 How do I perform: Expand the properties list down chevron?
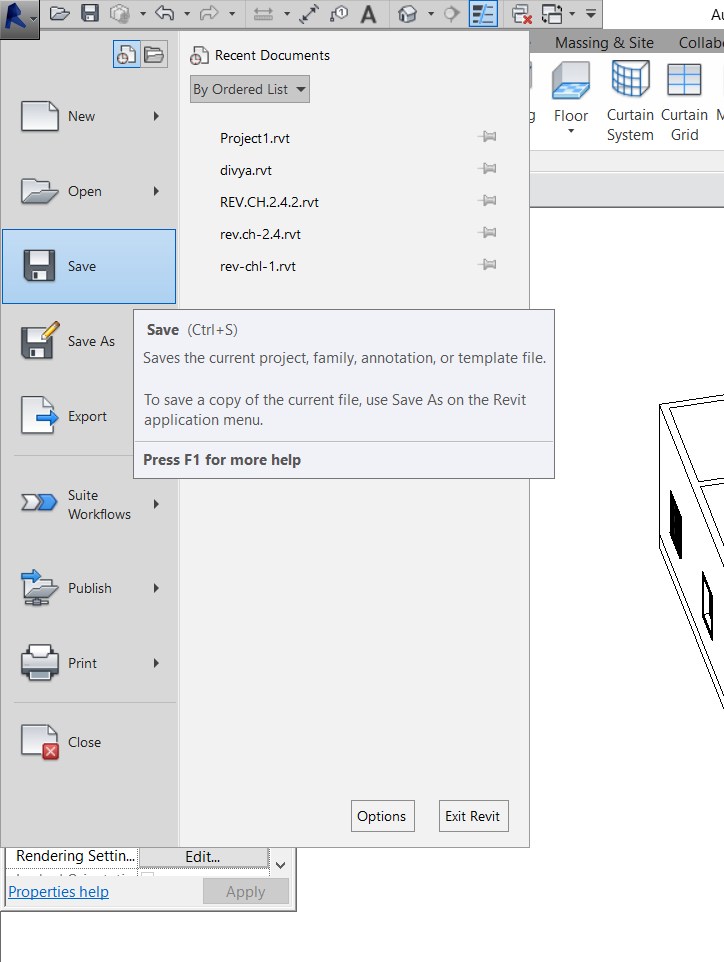point(280,865)
